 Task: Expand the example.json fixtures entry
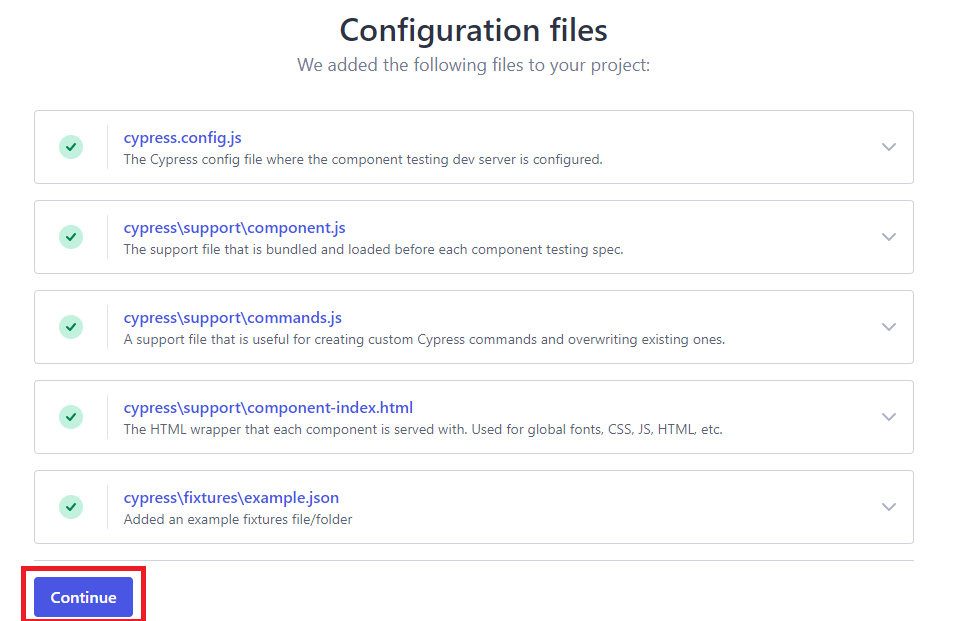(889, 507)
